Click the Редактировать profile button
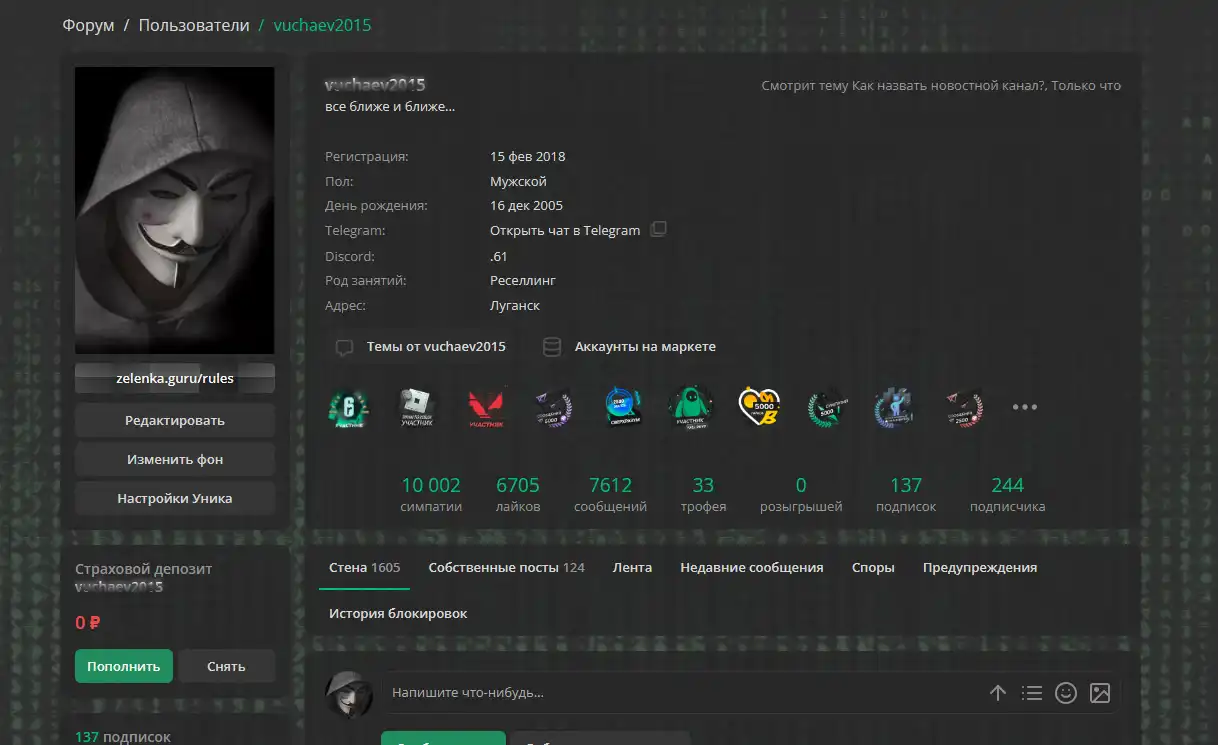This screenshot has height=745, width=1218. (175, 421)
